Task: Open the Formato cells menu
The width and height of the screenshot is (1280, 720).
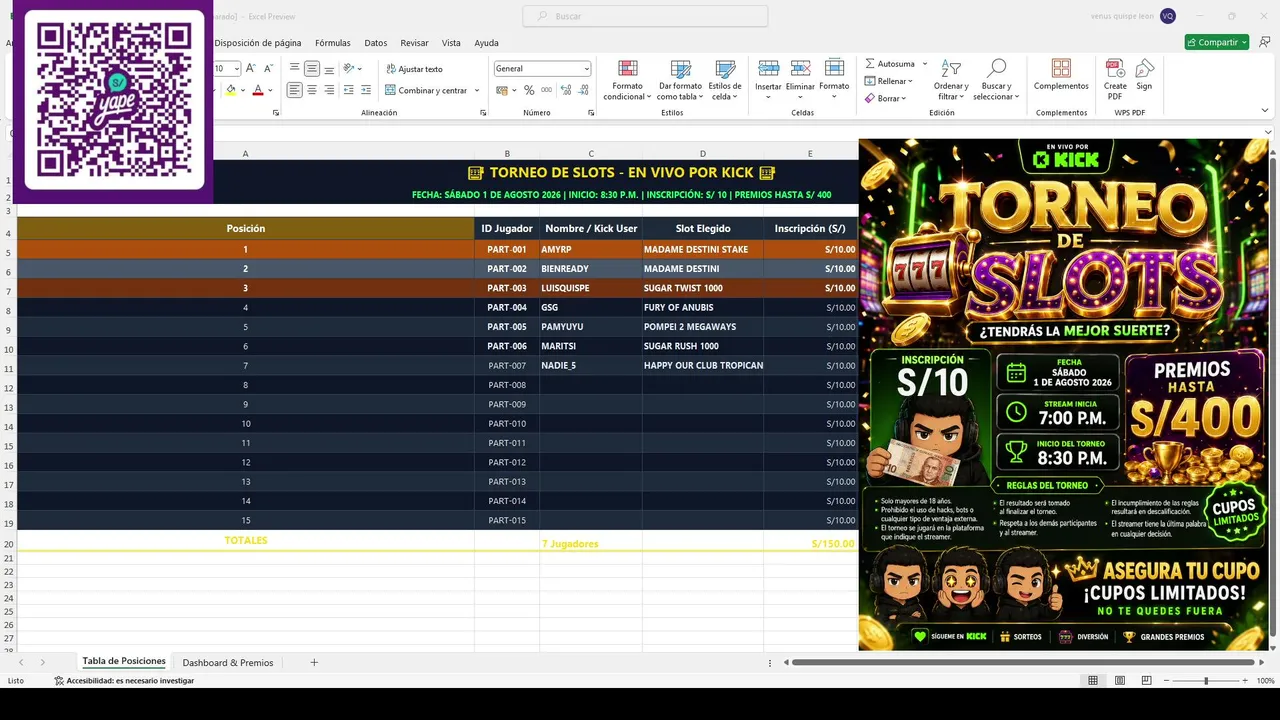Action: click(834, 80)
